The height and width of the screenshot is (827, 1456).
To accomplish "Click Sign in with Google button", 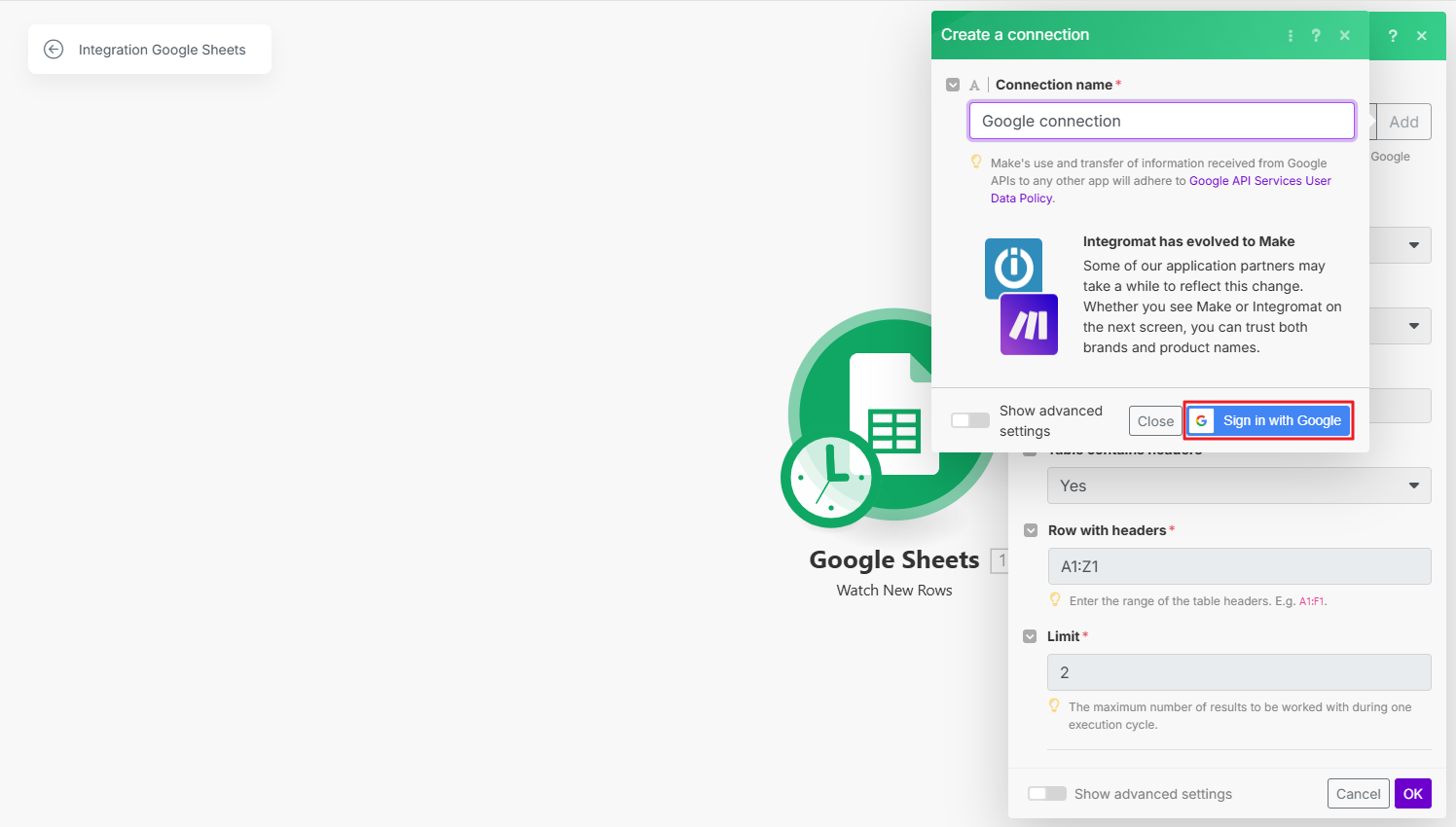I will pyautogui.click(x=1268, y=420).
